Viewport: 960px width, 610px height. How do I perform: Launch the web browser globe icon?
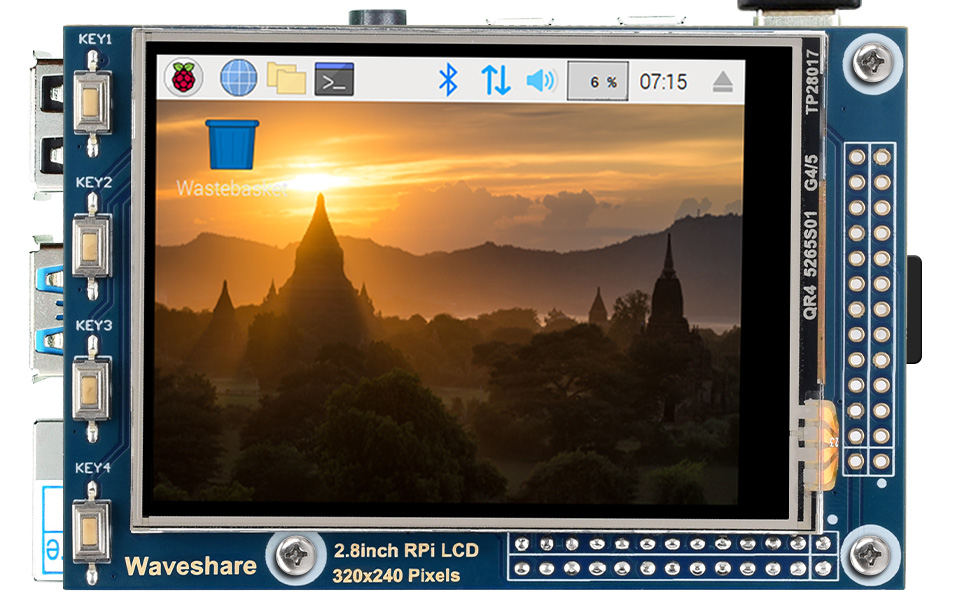coord(238,78)
